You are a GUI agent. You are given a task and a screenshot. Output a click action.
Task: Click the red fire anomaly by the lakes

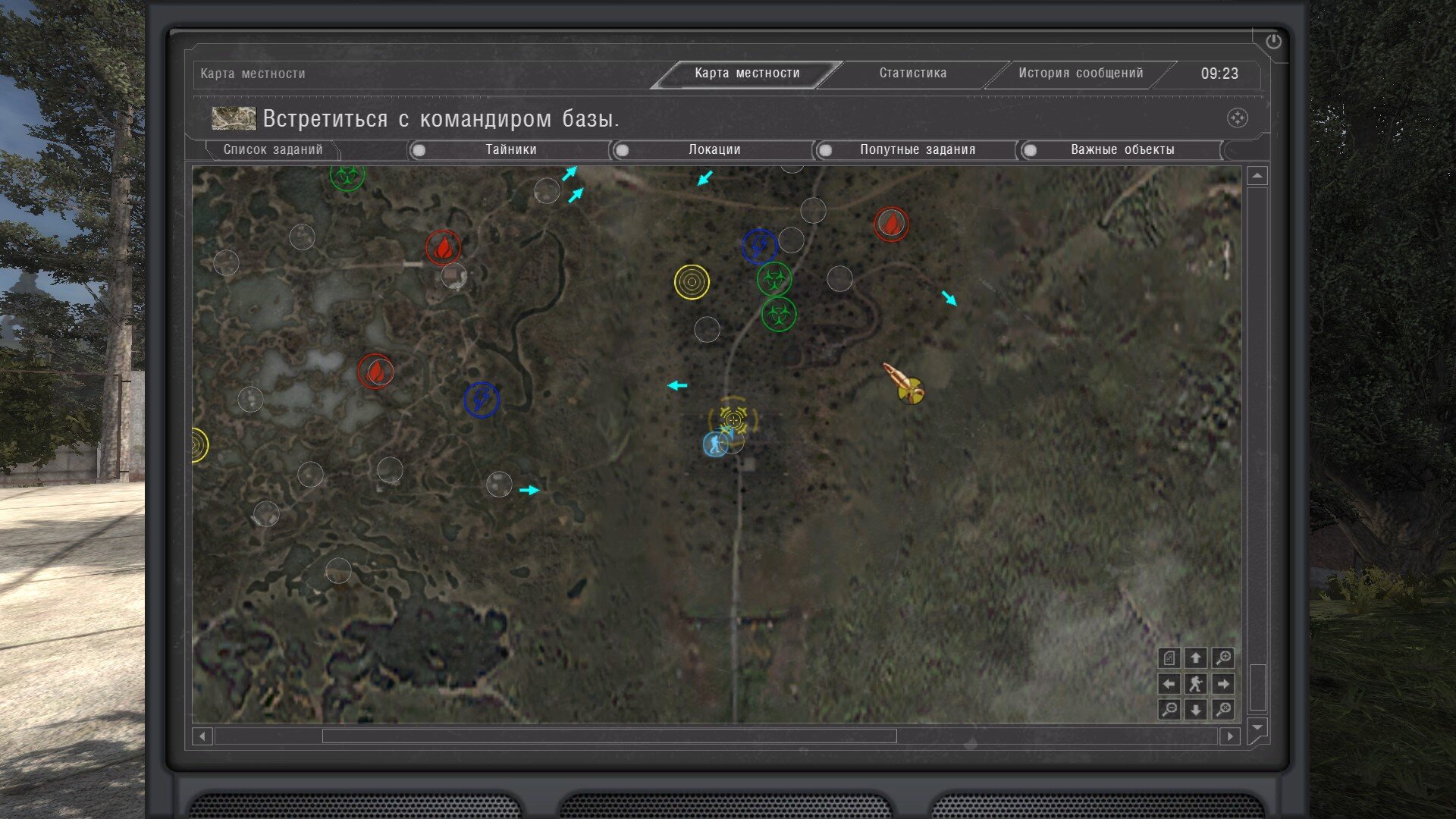click(375, 372)
